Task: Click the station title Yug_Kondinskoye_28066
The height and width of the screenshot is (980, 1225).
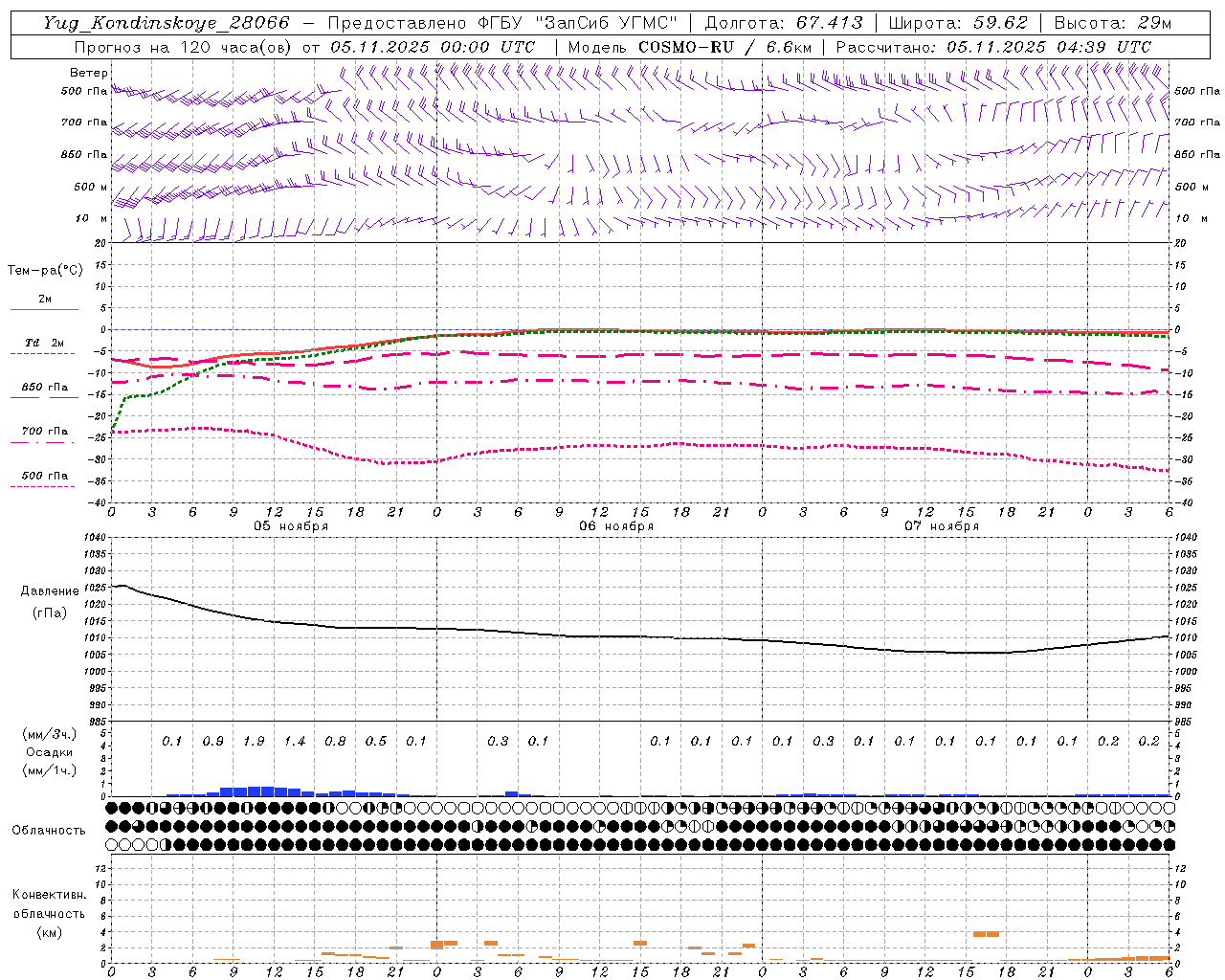Action: tap(167, 23)
